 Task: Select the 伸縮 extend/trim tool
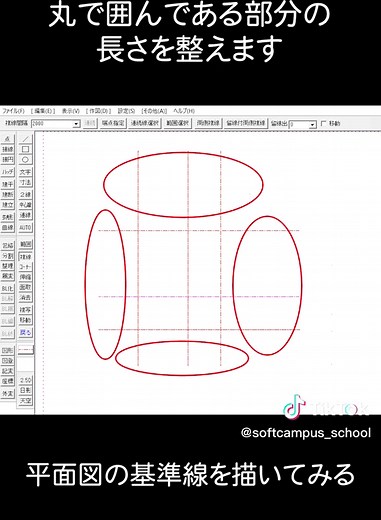pos(25,277)
